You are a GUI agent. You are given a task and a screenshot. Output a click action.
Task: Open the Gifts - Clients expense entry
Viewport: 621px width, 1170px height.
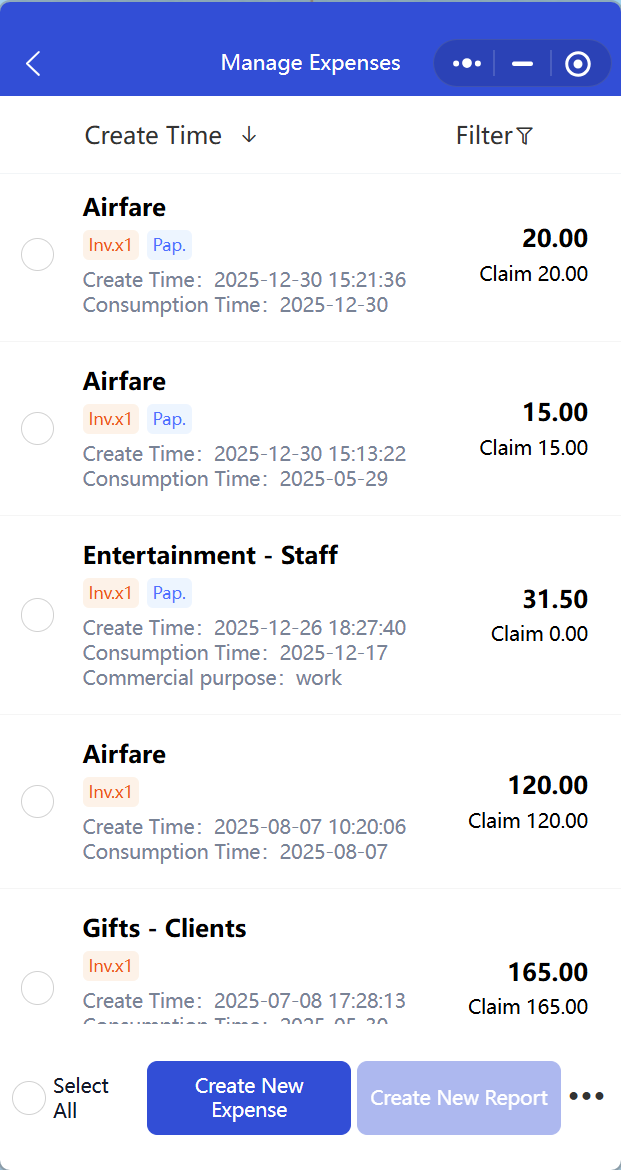pyautogui.click(x=300, y=960)
